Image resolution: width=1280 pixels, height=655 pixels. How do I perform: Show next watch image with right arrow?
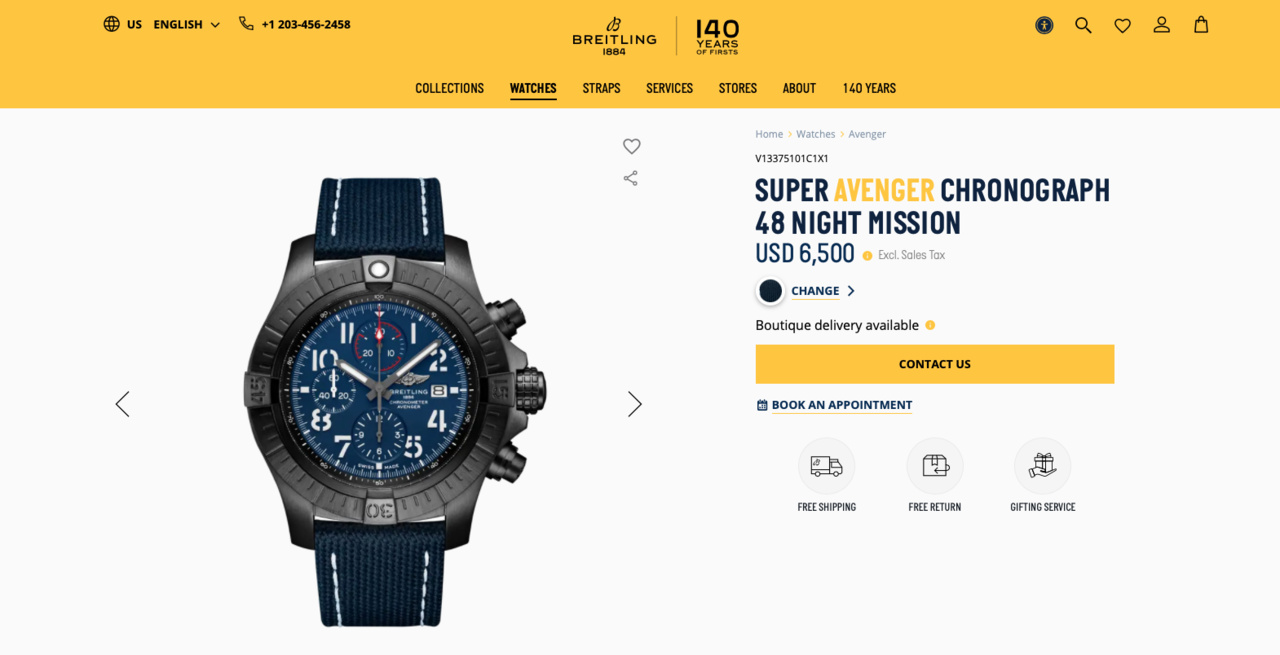point(634,404)
